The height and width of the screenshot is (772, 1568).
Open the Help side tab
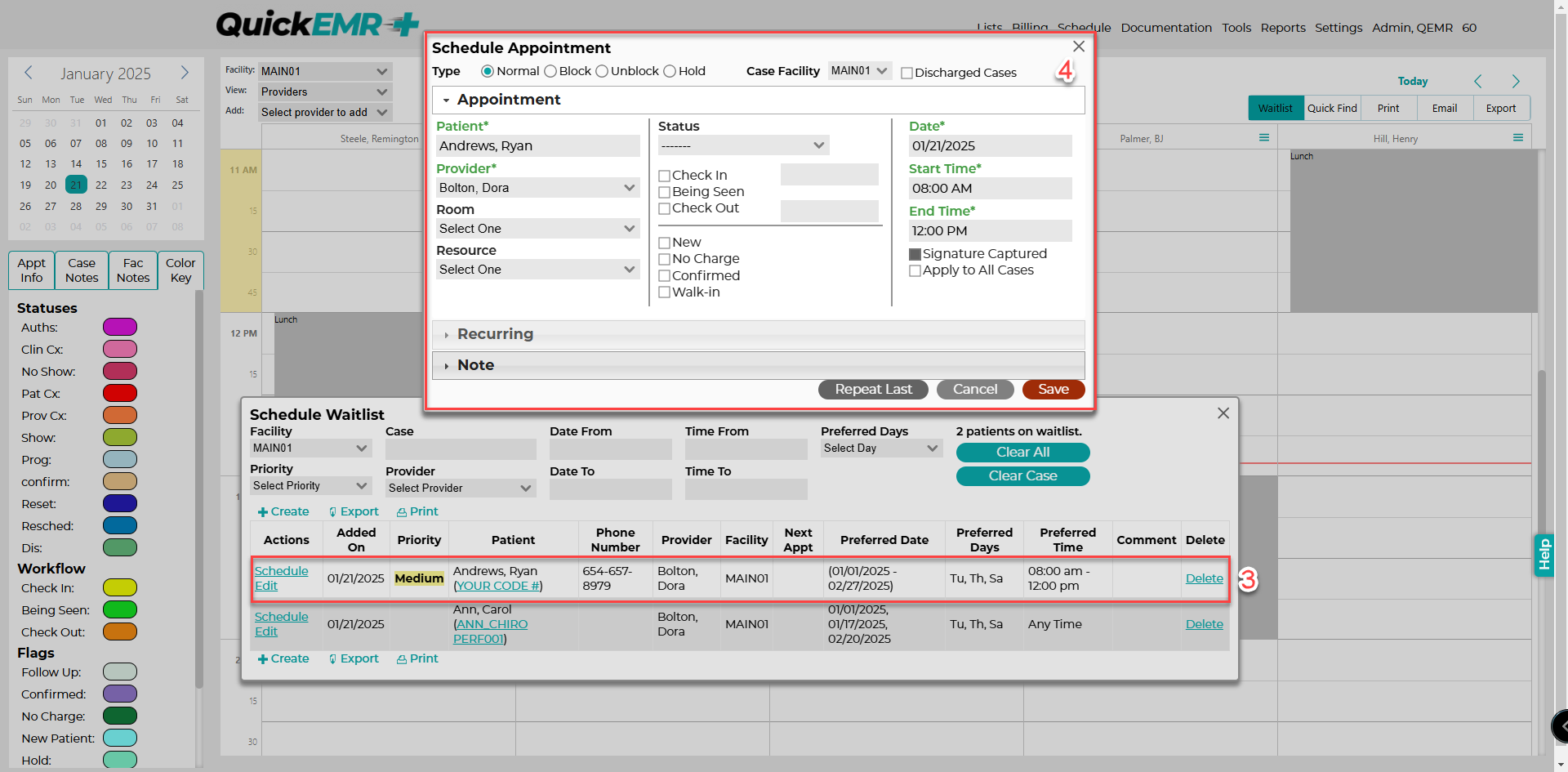(x=1543, y=555)
